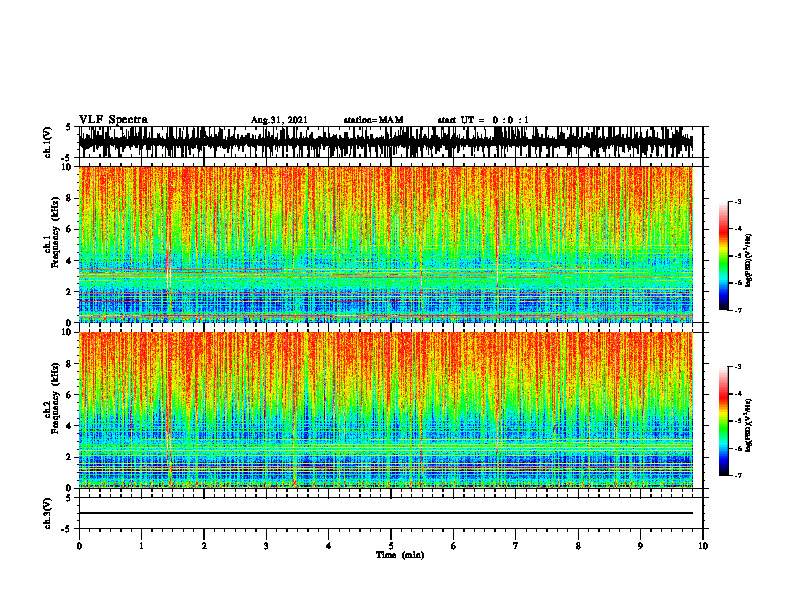This screenshot has height=612, width=792.
Task: Click the "-3" label on ch.1 colorbar
Action: [x=738, y=202]
